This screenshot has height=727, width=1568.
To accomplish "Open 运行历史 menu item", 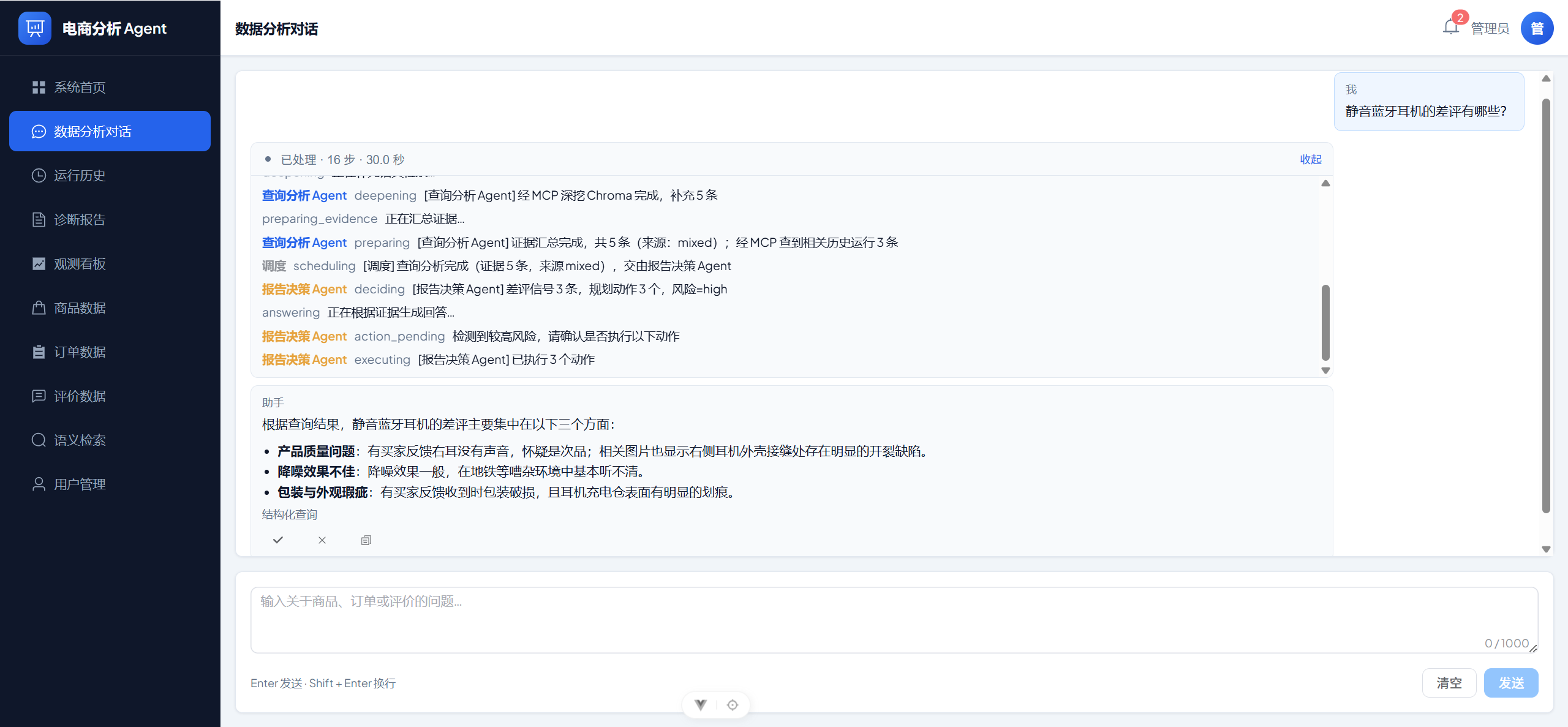I will (110, 176).
